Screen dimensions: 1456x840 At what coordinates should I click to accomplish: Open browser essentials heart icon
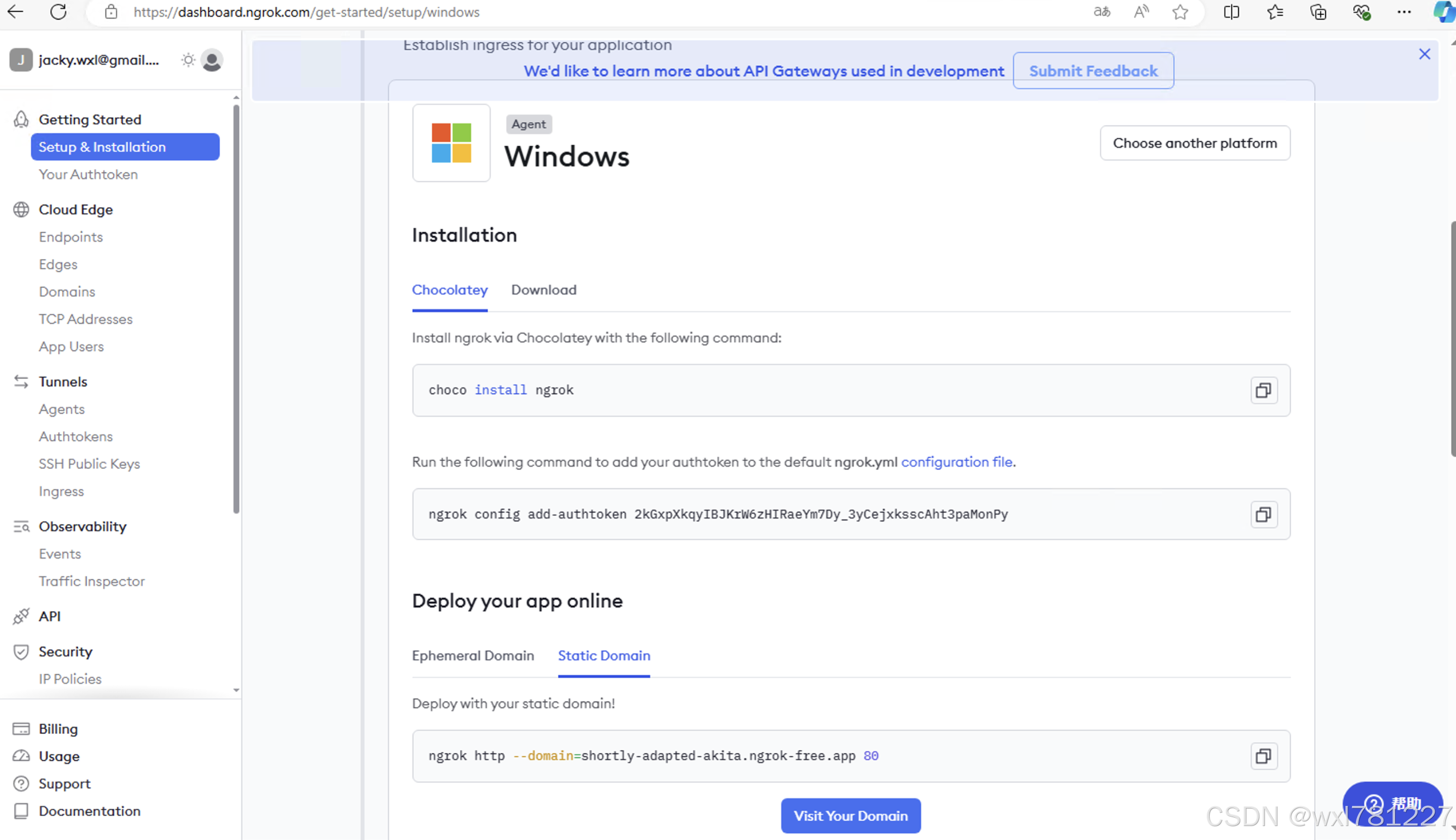pos(1362,12)
